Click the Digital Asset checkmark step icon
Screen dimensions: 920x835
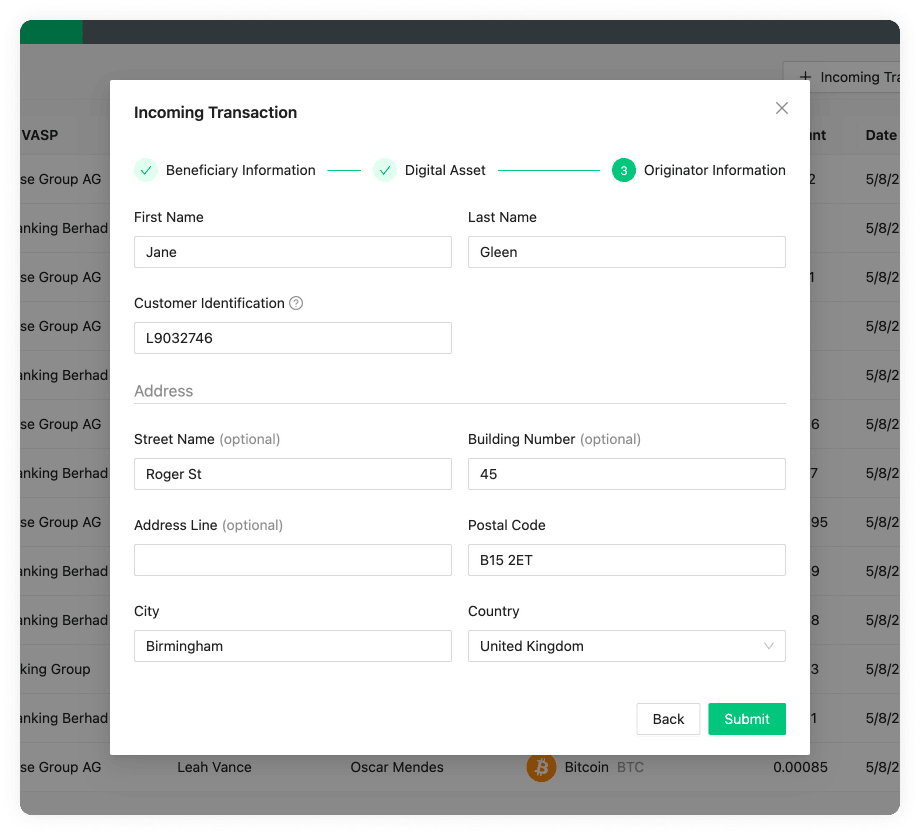point(385,170)
